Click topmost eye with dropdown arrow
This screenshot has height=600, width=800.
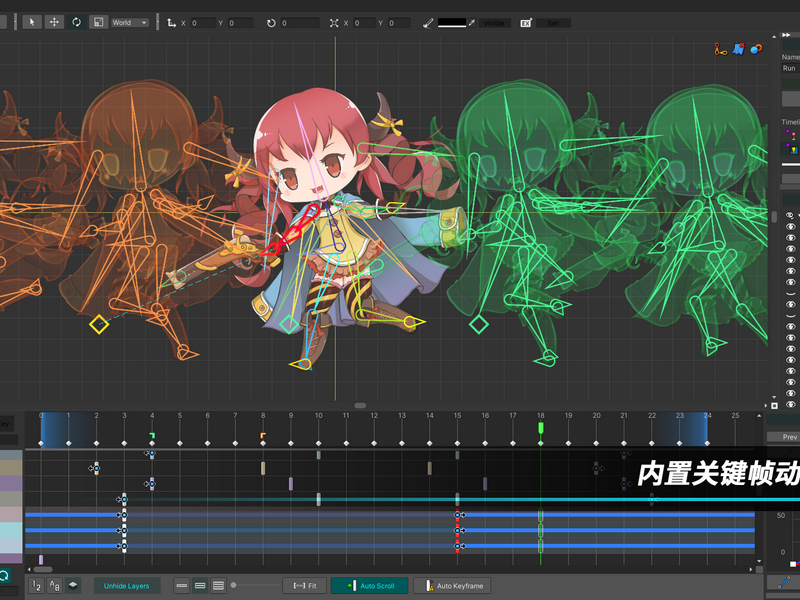coord(791,215)
